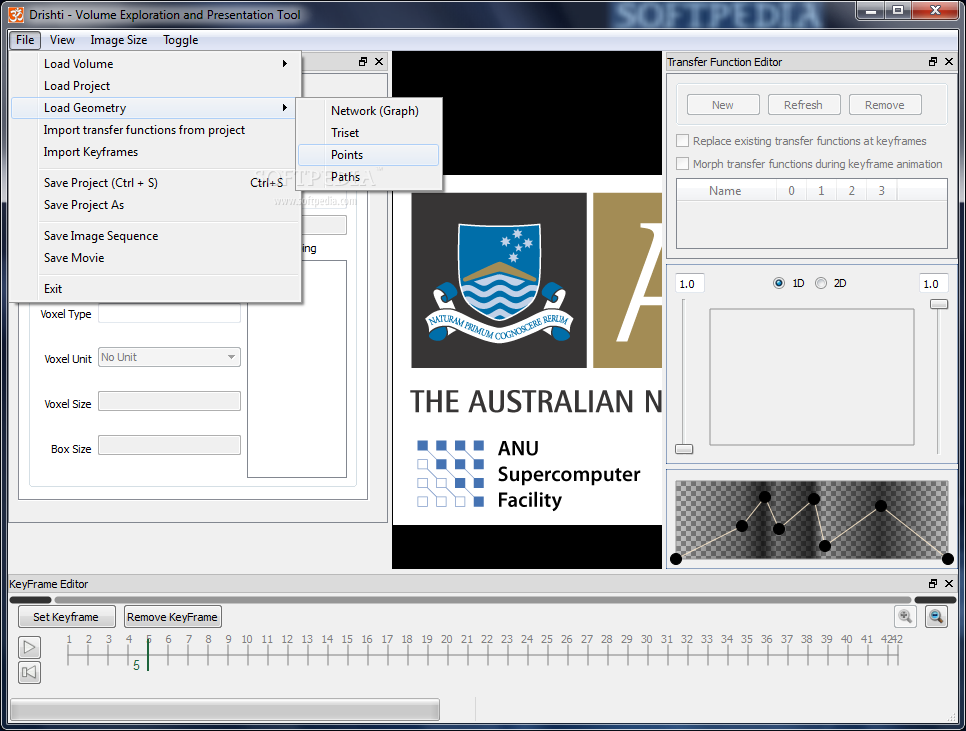Play the keyframe animation
This screenshot has width=966, height=731.
29,647
